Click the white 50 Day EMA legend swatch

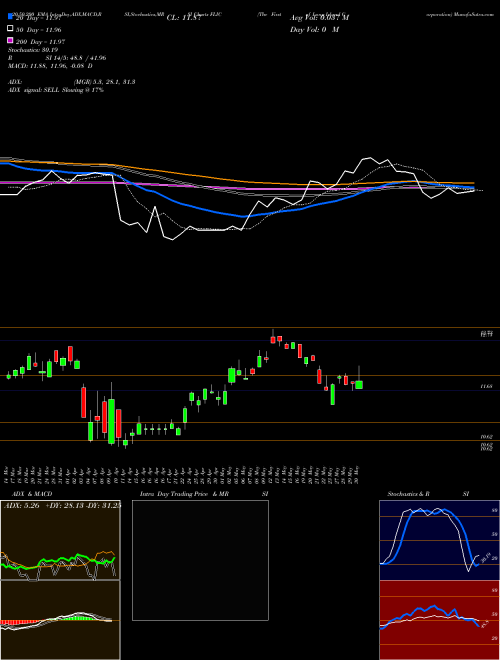coord(10,29)
